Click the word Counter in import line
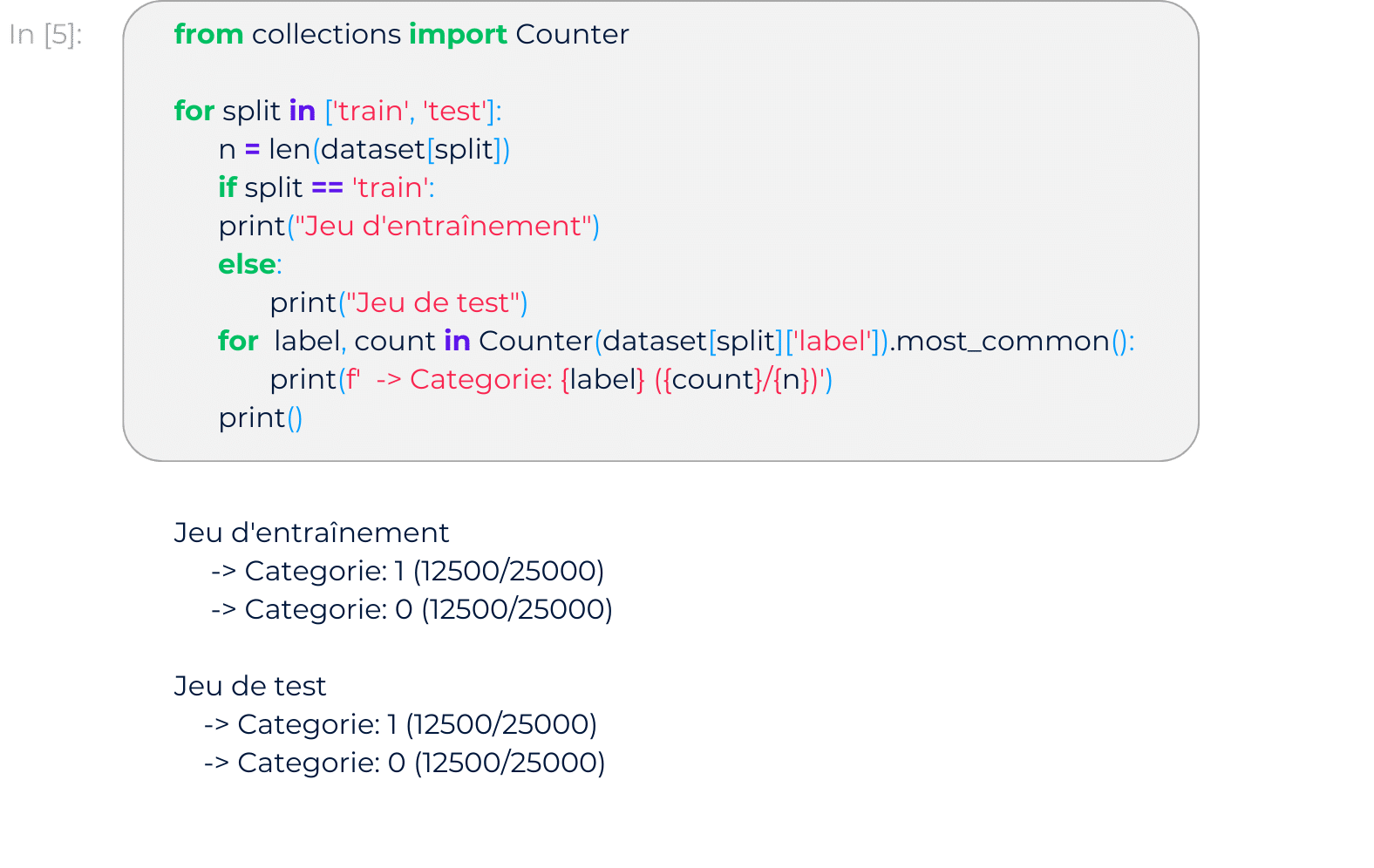 pyautogui.click(x=572, y=34)
